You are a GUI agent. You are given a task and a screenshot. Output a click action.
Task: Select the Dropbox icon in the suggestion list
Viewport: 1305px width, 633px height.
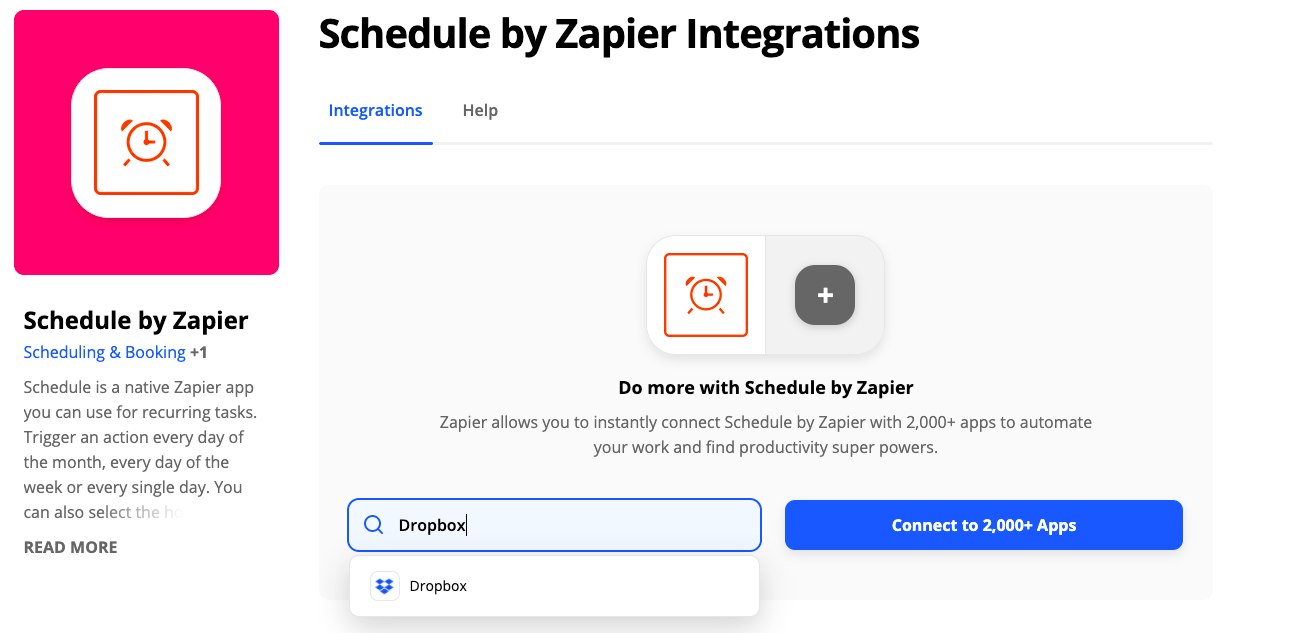pos(384,585)
